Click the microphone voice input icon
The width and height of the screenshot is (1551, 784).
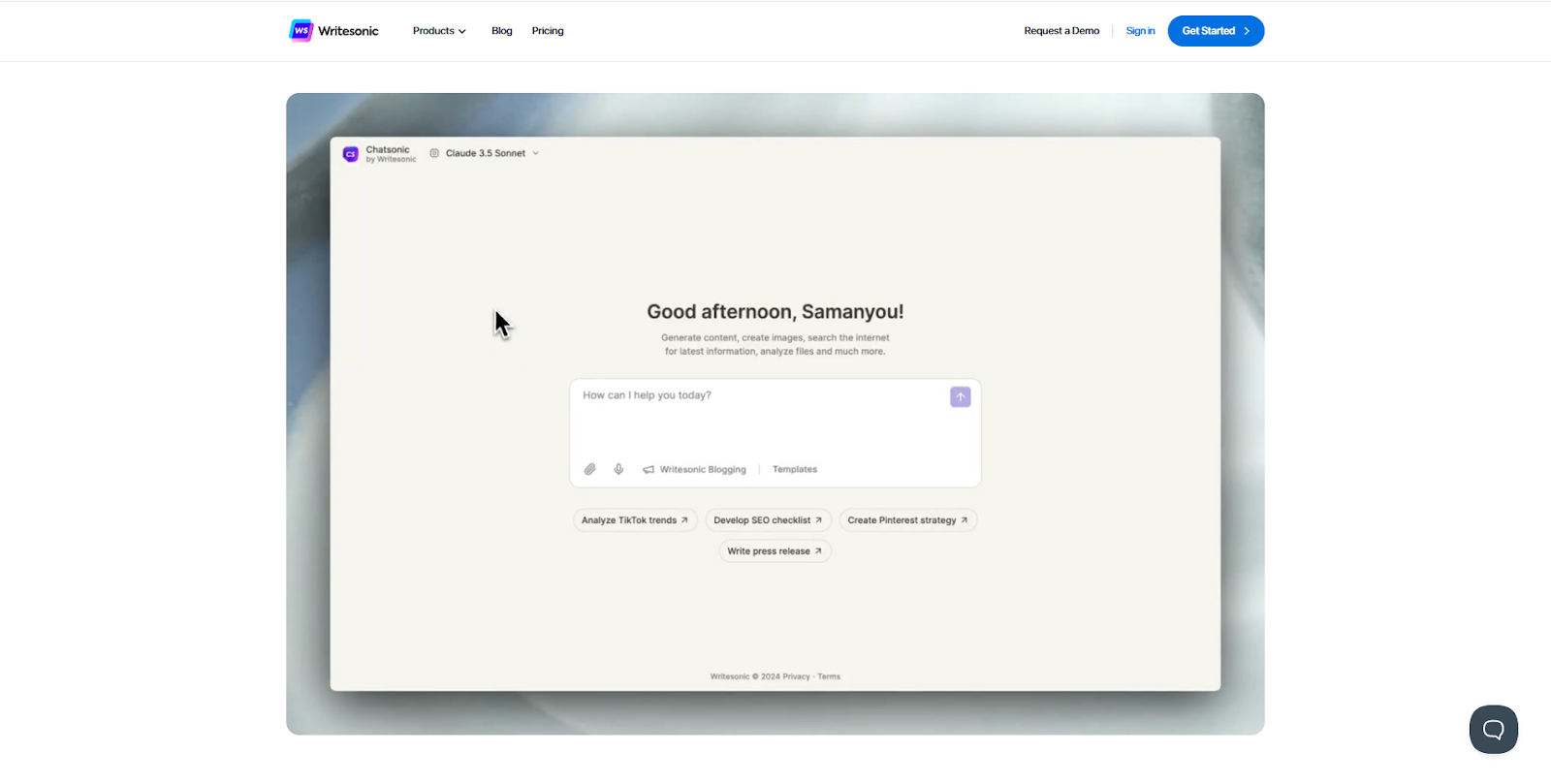pos(618,469)
